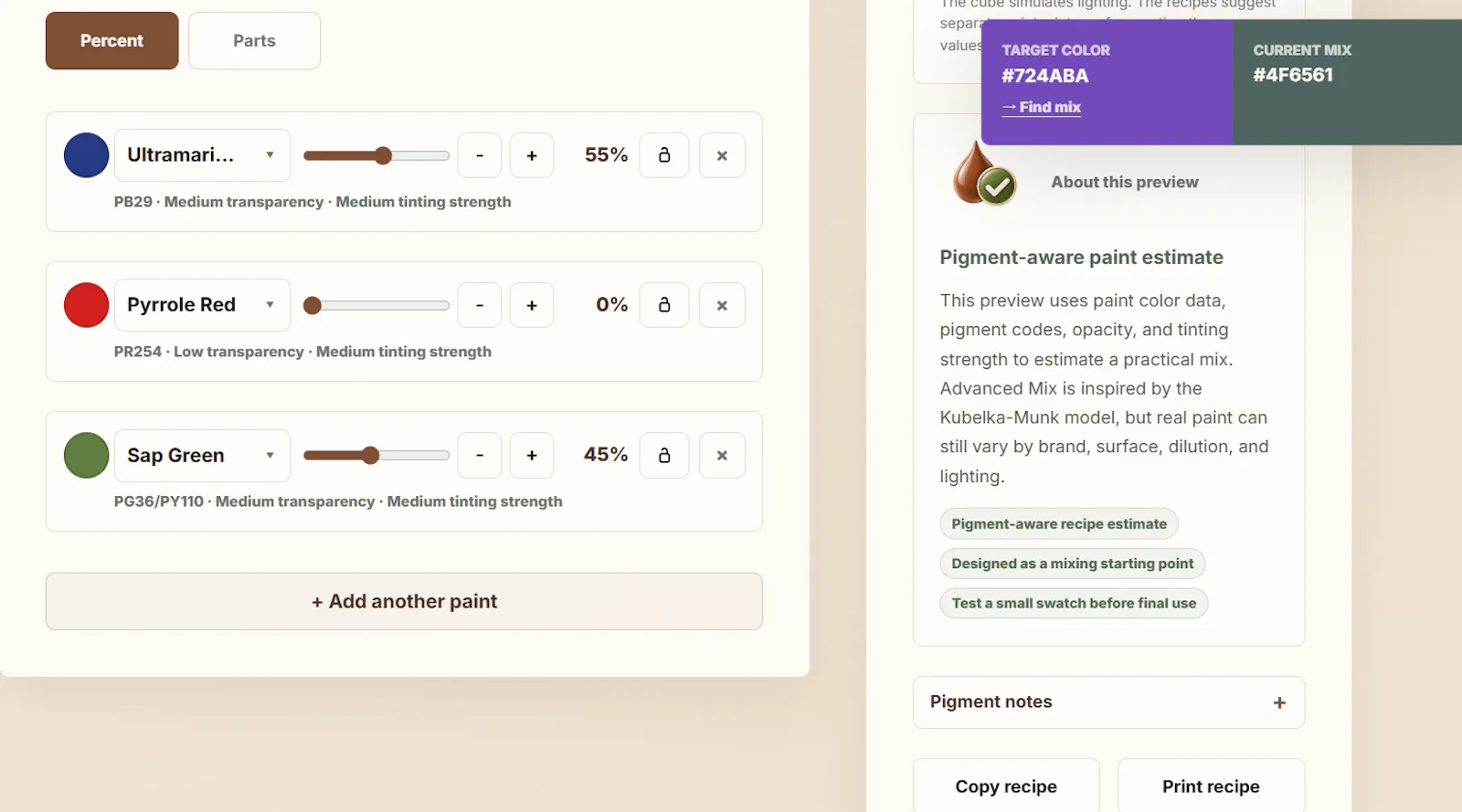Click the Find mix link

coord(1042,107)
